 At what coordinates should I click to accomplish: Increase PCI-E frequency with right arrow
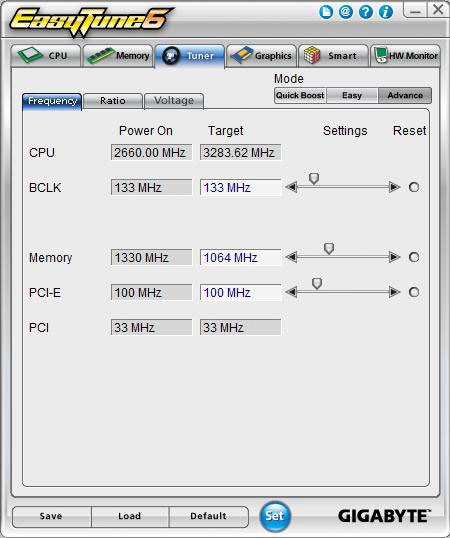(395, 292)
